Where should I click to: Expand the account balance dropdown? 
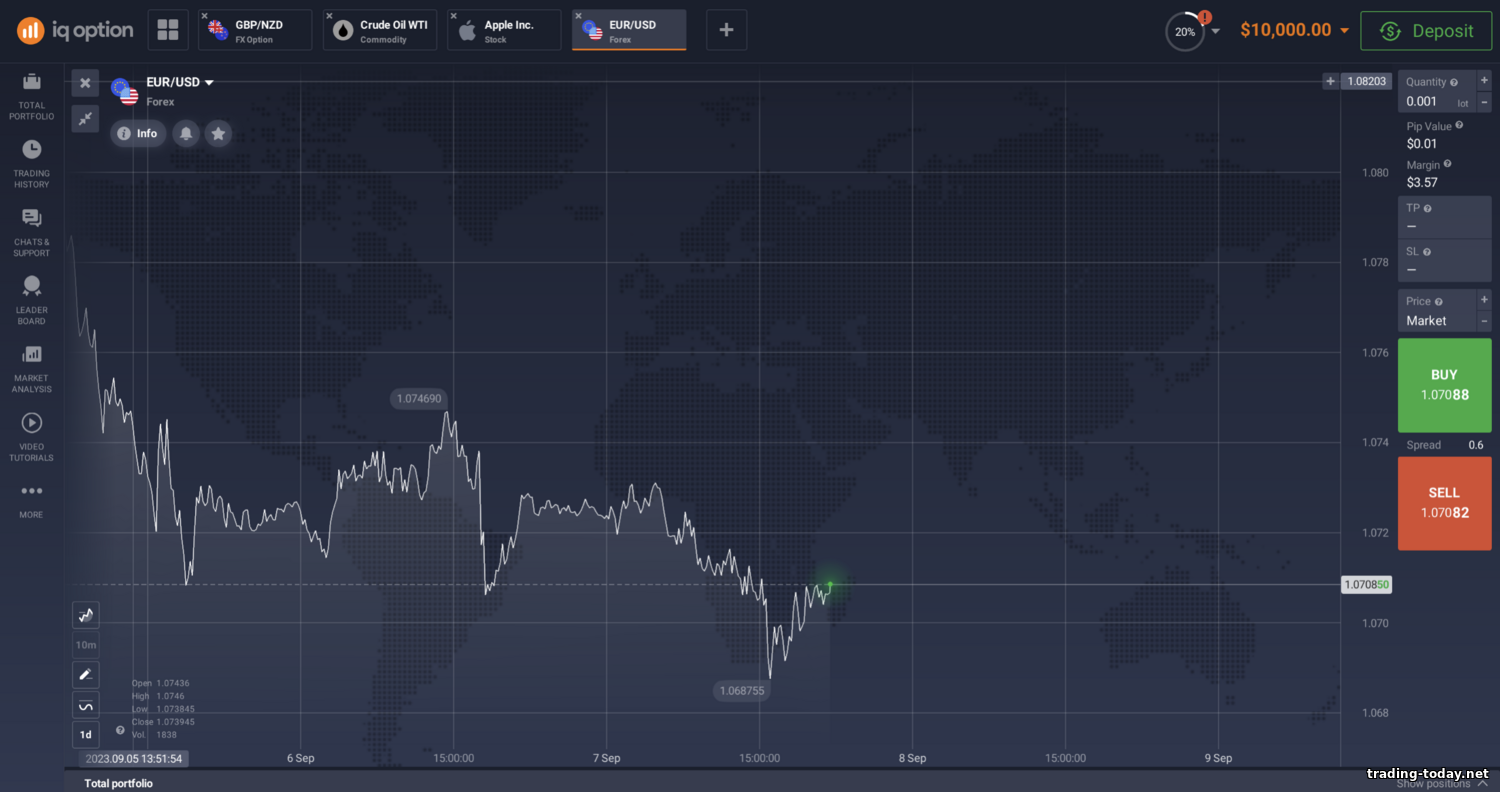1344,31
